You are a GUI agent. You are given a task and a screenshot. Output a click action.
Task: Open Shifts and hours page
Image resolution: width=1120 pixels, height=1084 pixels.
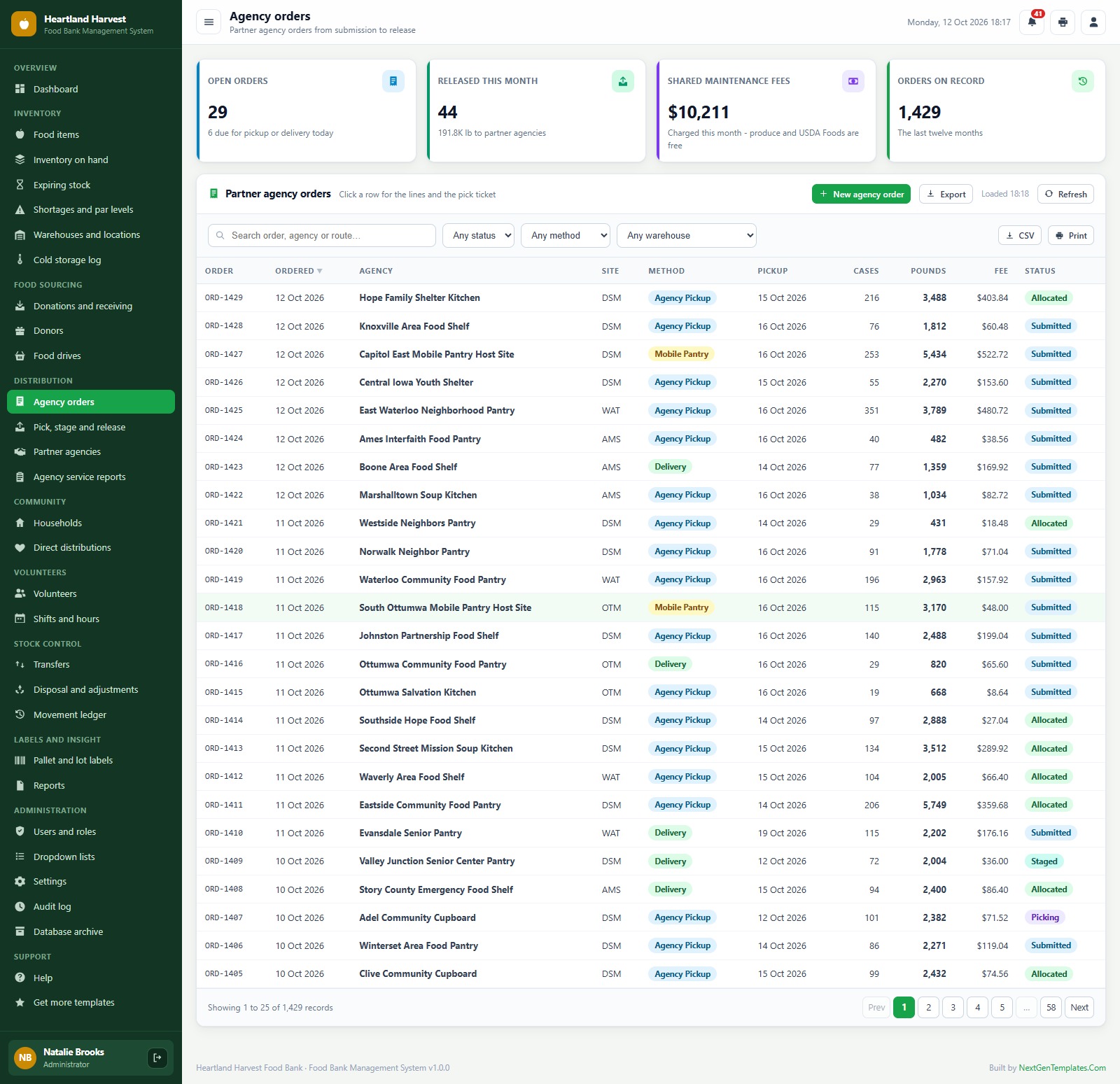91,619
